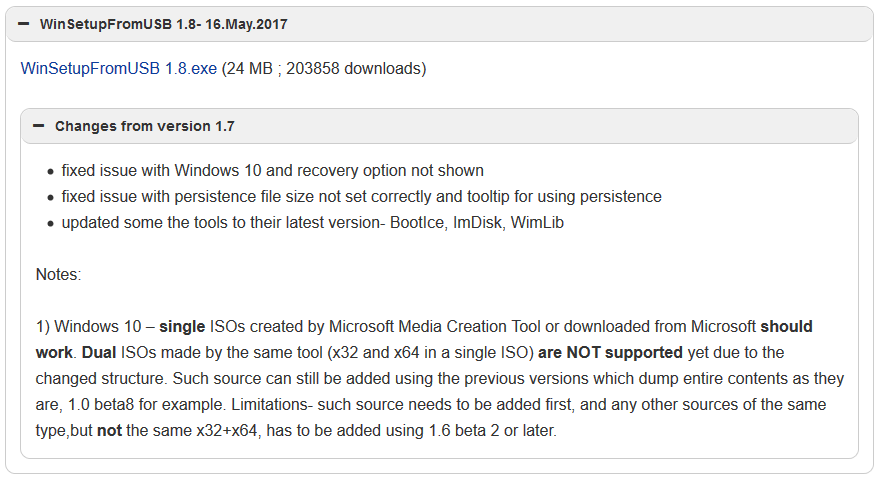880x477 pixels.
Task: Click the BootIce, ImDisk, WimLib bullet item
Action: [x=313, y=223]
